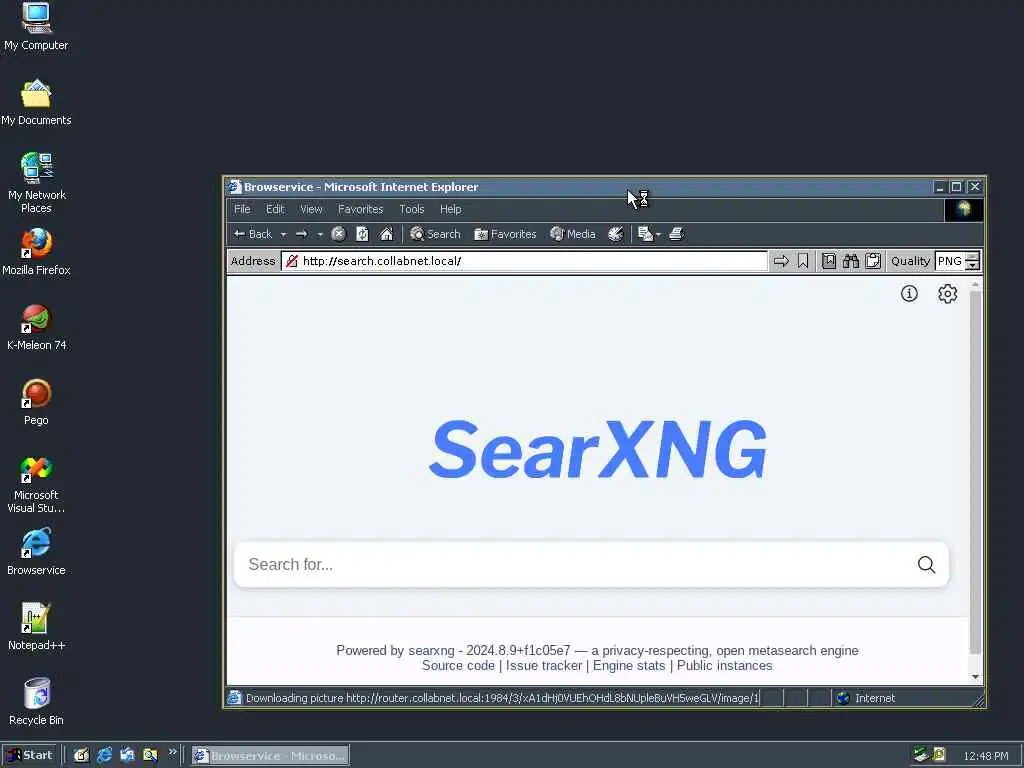Open the Engine stats link
The width and height of the screenshot is (1024, 768).
(629, 665)
